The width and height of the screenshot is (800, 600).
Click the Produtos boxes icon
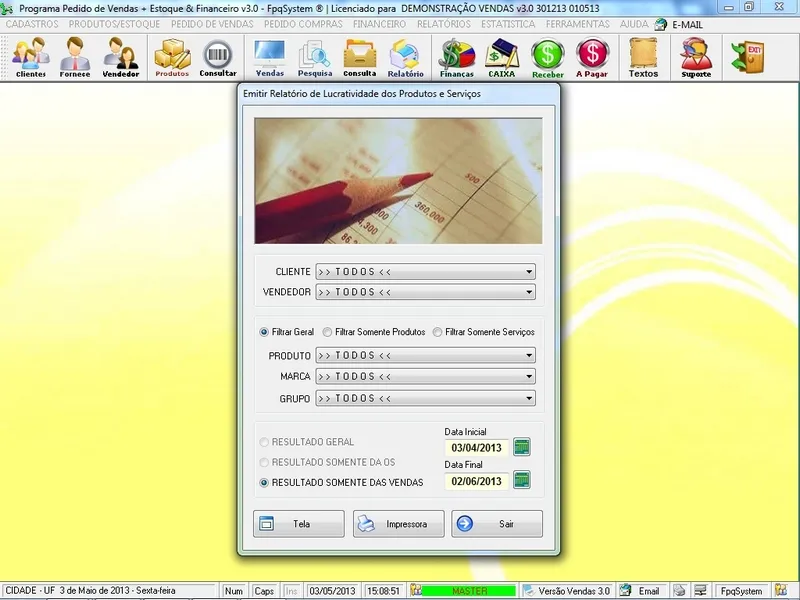pyautogui.click(x=172, y=57)
